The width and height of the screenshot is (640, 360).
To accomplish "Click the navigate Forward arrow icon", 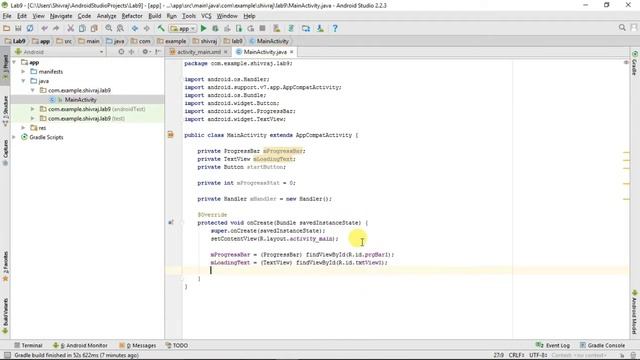I will click(x=146, y=29).
